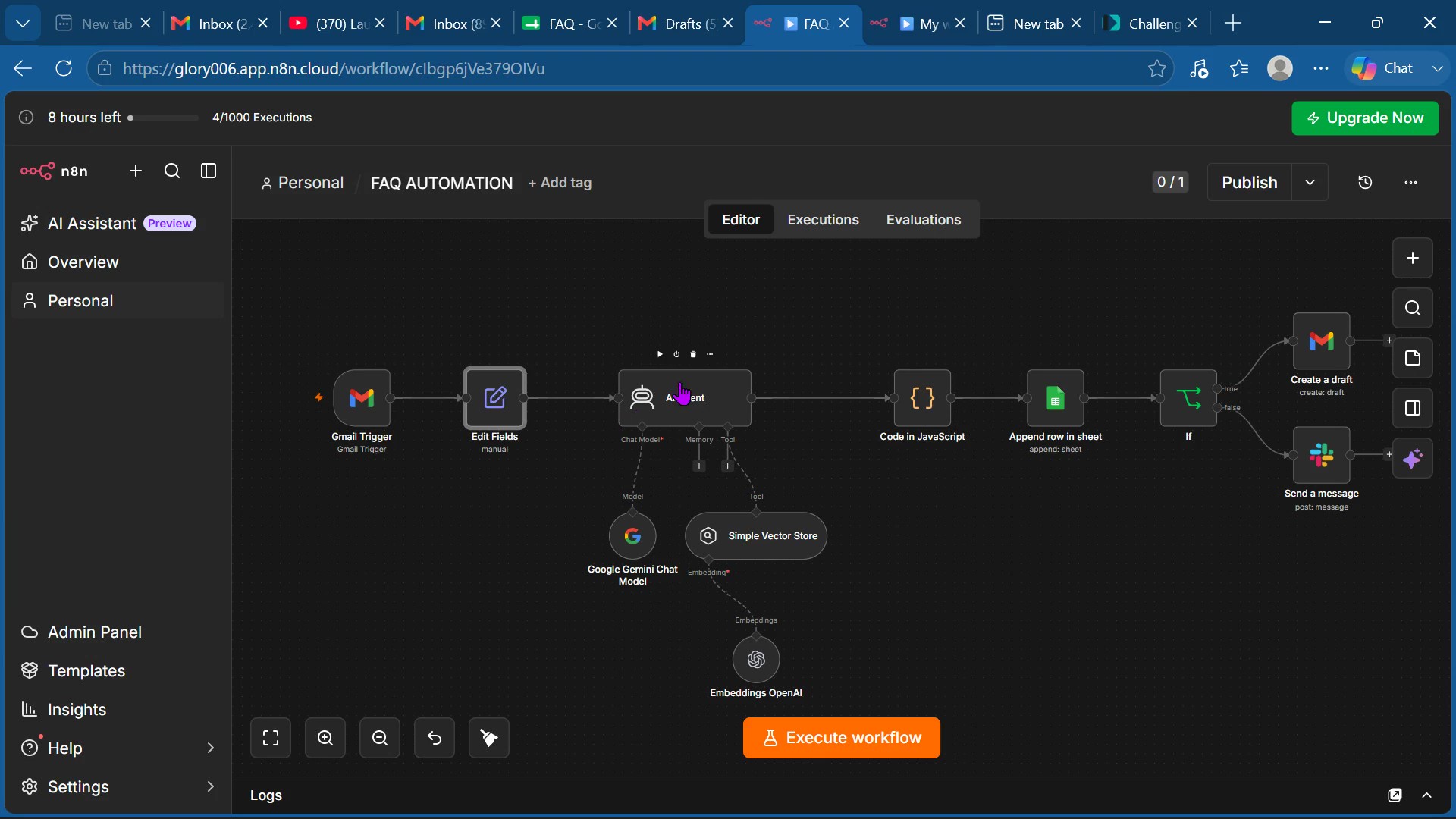Expand the Settings submenu
Screen dimensions: 1456x819
[210, 786]
